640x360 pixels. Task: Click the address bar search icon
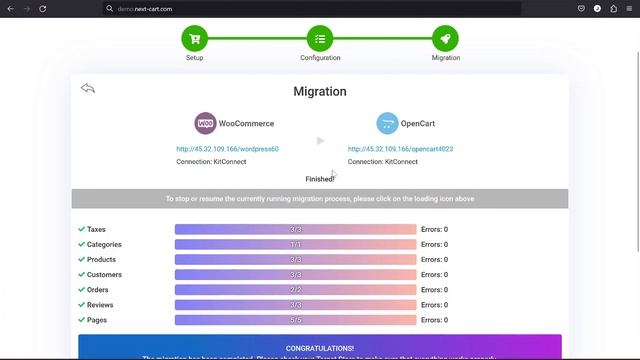109,9
